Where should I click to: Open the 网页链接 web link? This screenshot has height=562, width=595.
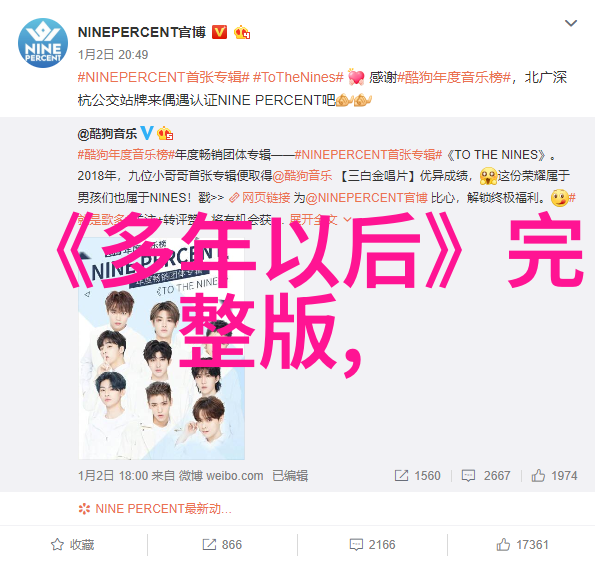(x=260, y=198)
